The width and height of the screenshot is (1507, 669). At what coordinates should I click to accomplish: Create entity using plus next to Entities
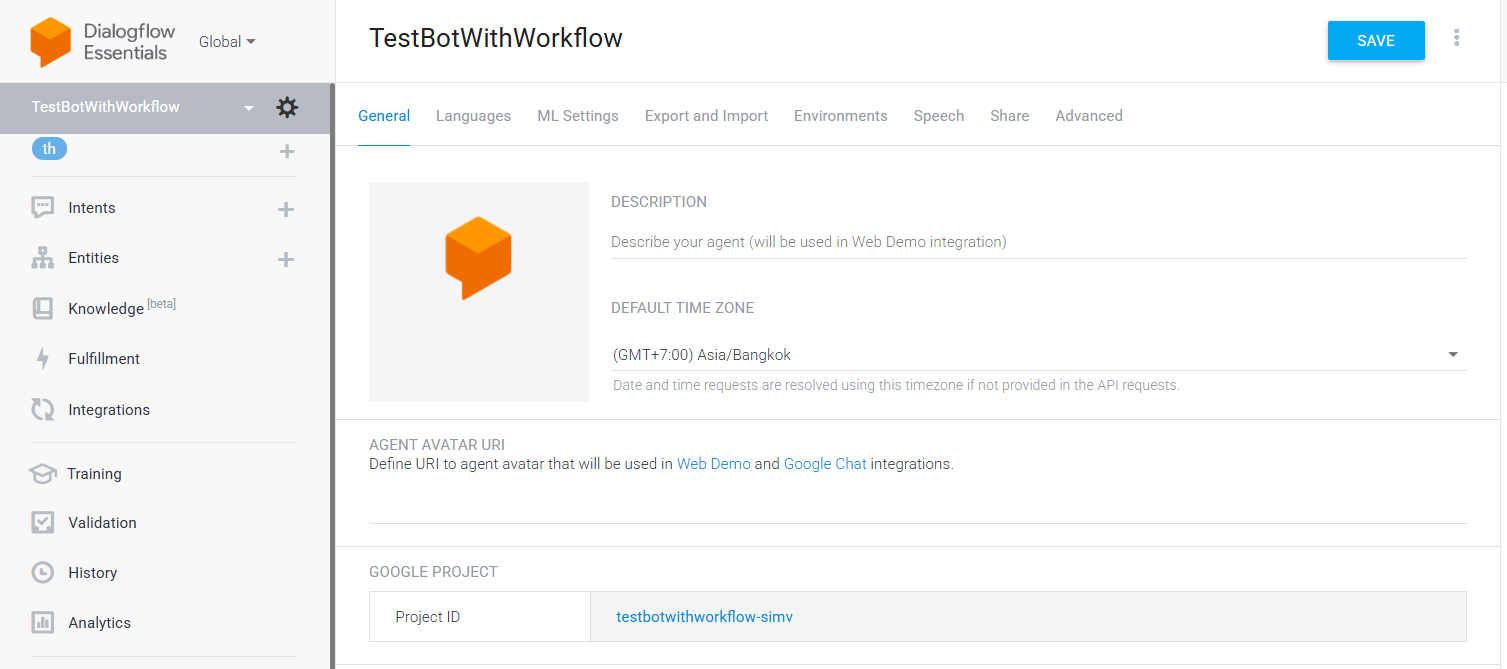(286, 259)
